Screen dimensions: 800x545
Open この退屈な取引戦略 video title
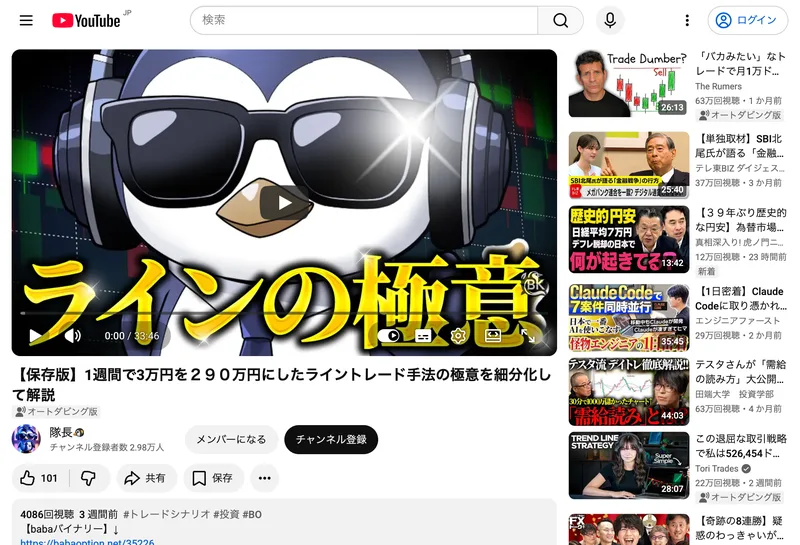tap(741, 446)
